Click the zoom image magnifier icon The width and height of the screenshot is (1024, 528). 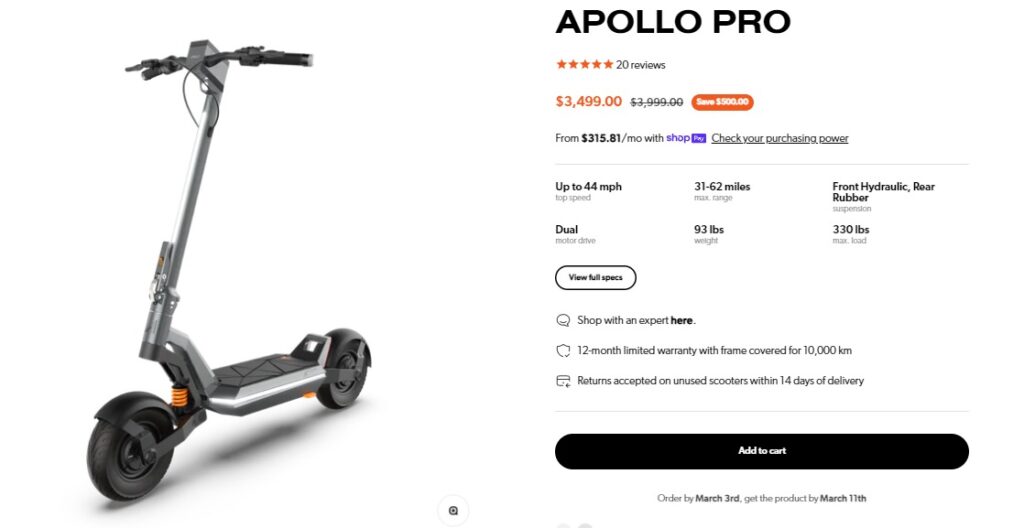453,510
